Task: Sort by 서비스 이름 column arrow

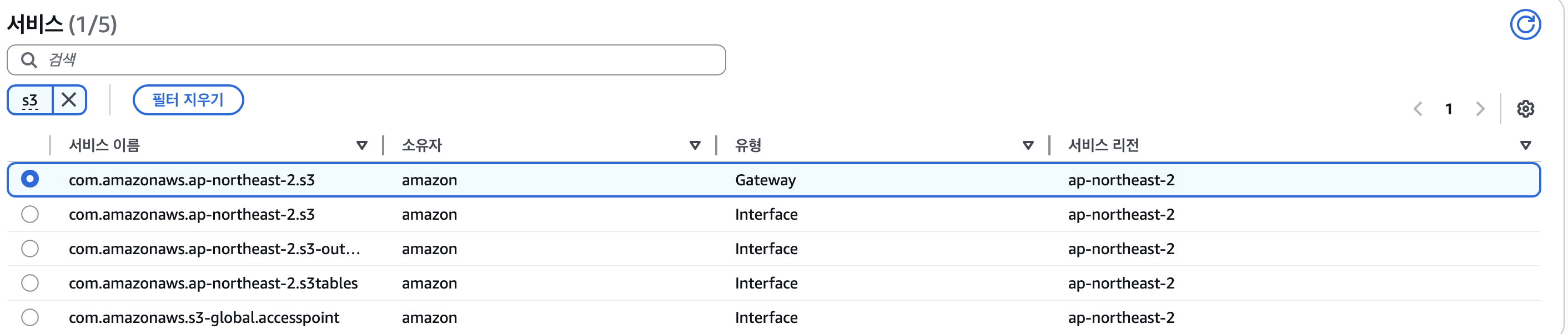Action: (361, 145)
